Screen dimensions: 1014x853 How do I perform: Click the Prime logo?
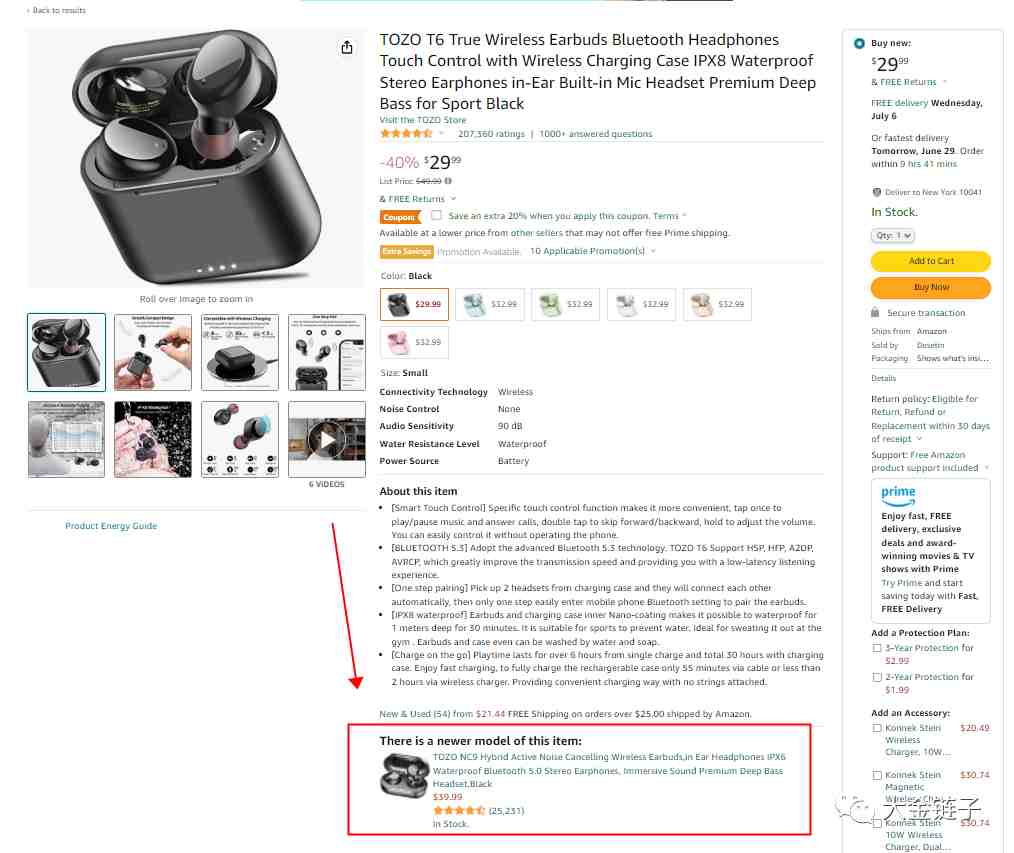(x=898, y=495)
